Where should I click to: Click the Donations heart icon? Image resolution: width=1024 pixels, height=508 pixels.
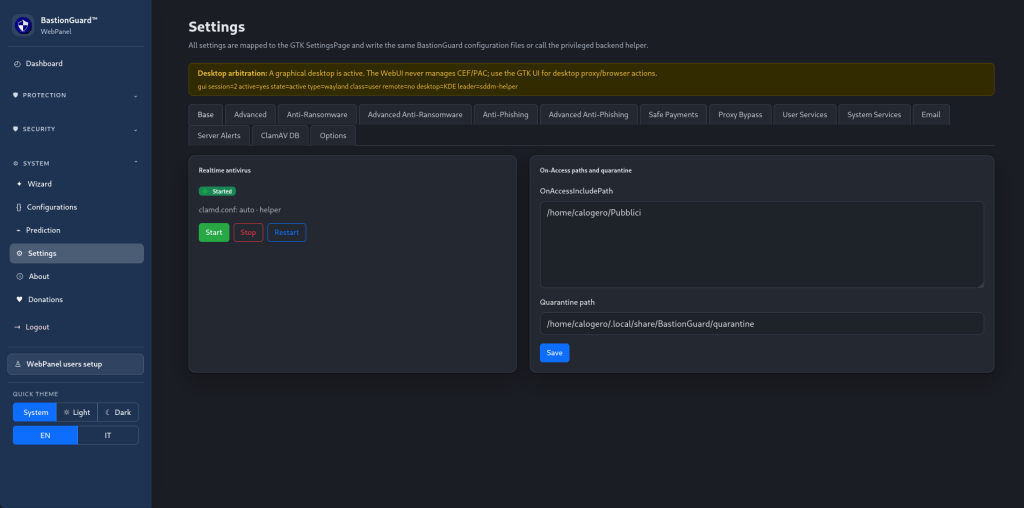coord(20,300)
